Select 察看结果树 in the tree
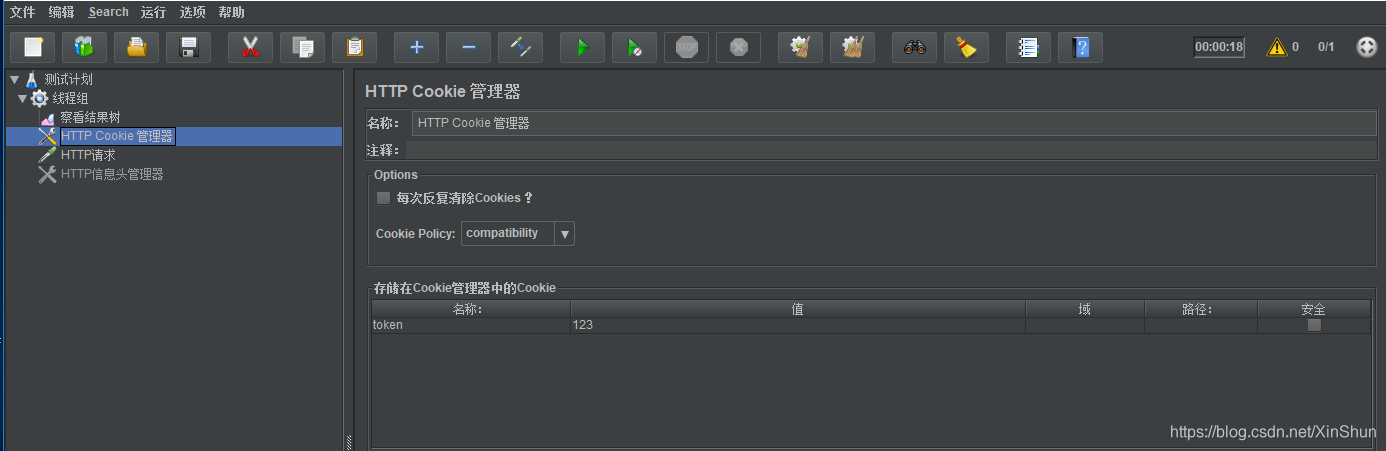 (91, 117)
